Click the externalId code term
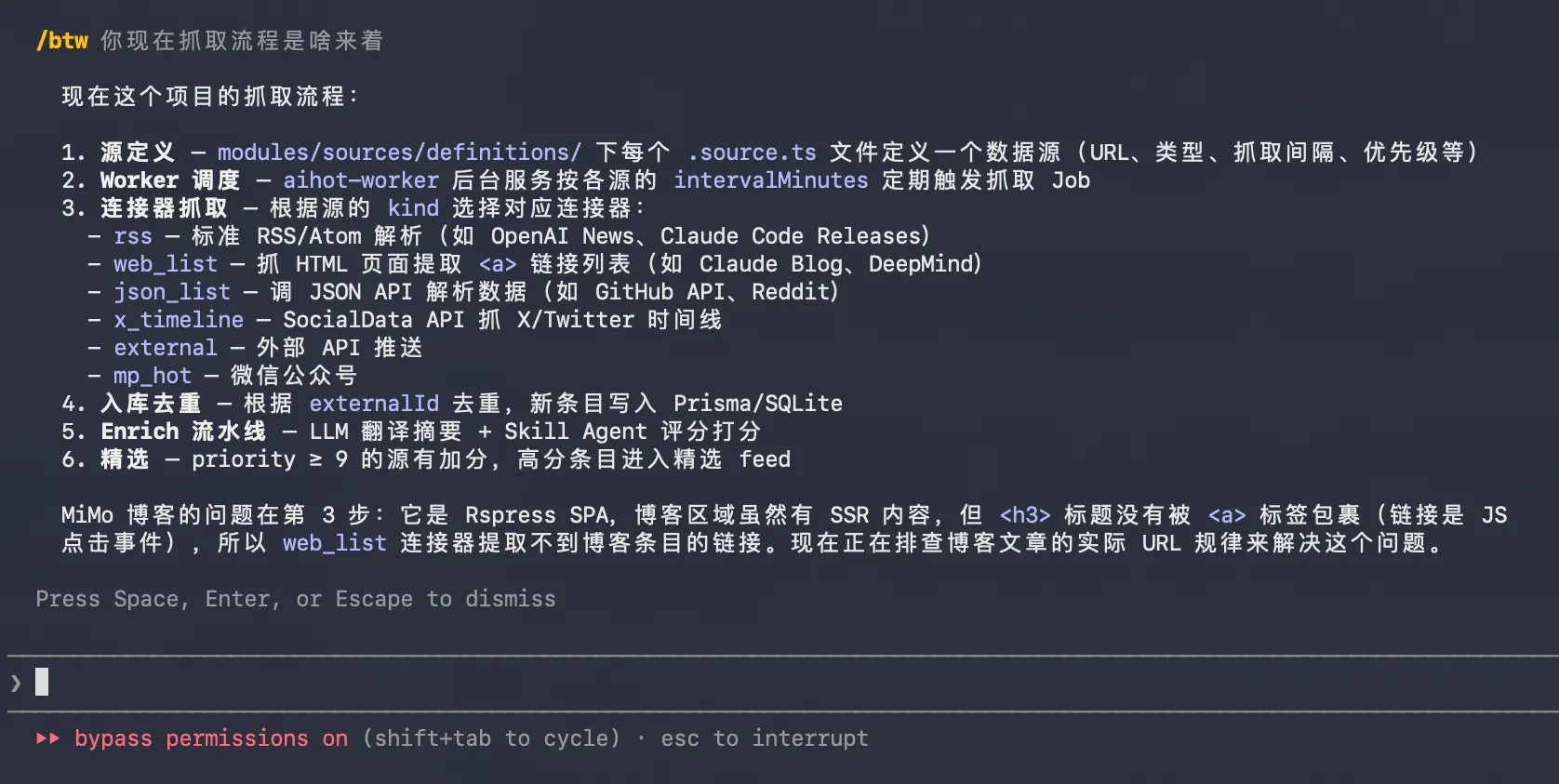 374,404
